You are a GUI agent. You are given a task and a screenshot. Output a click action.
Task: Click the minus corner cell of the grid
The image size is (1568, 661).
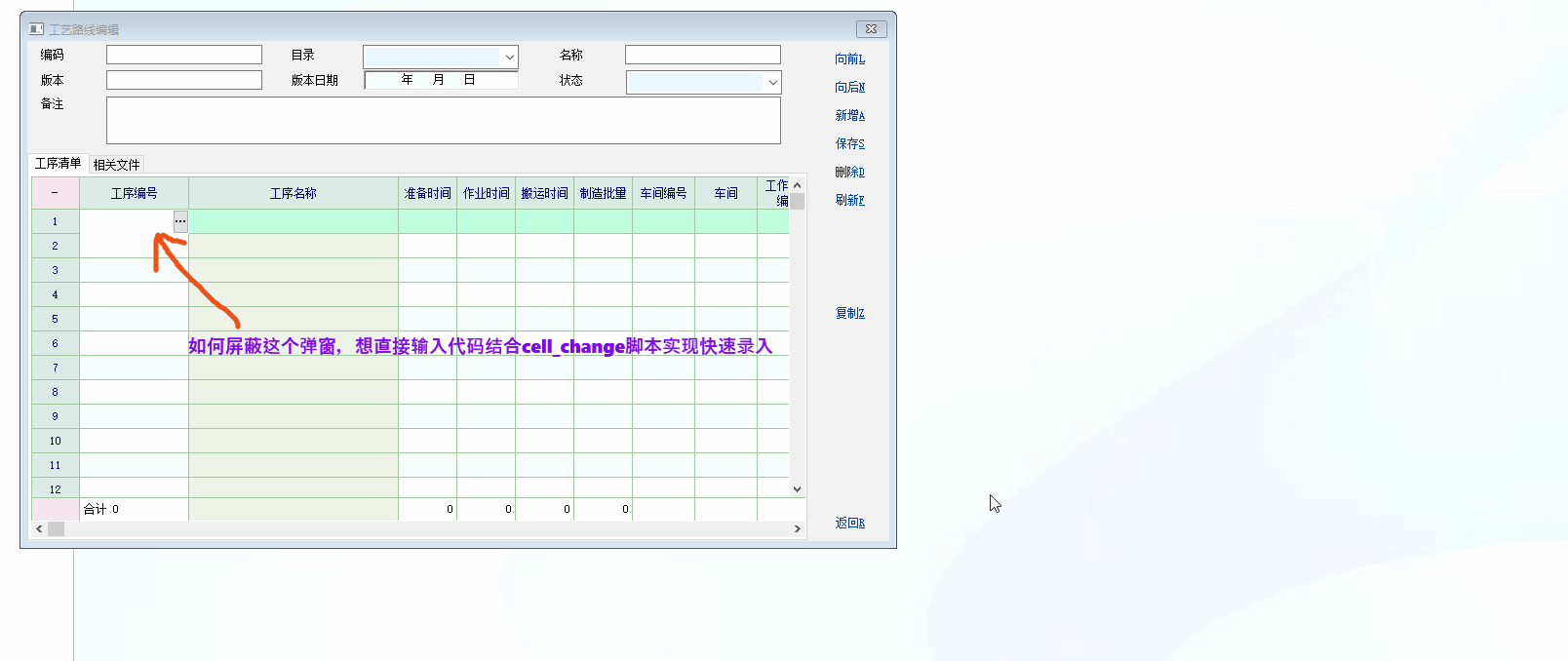[55, 193]
